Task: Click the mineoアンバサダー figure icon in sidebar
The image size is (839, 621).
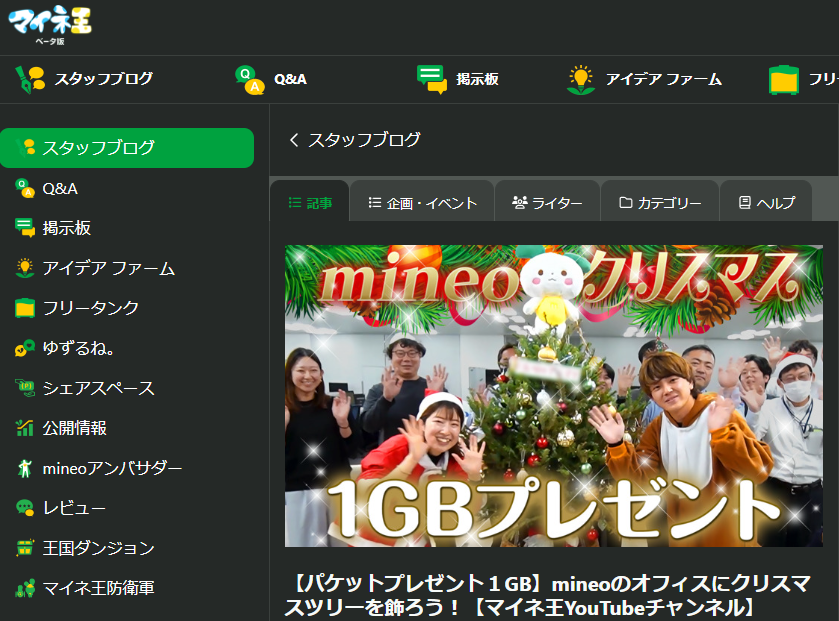Action: (x=25, y=468)
